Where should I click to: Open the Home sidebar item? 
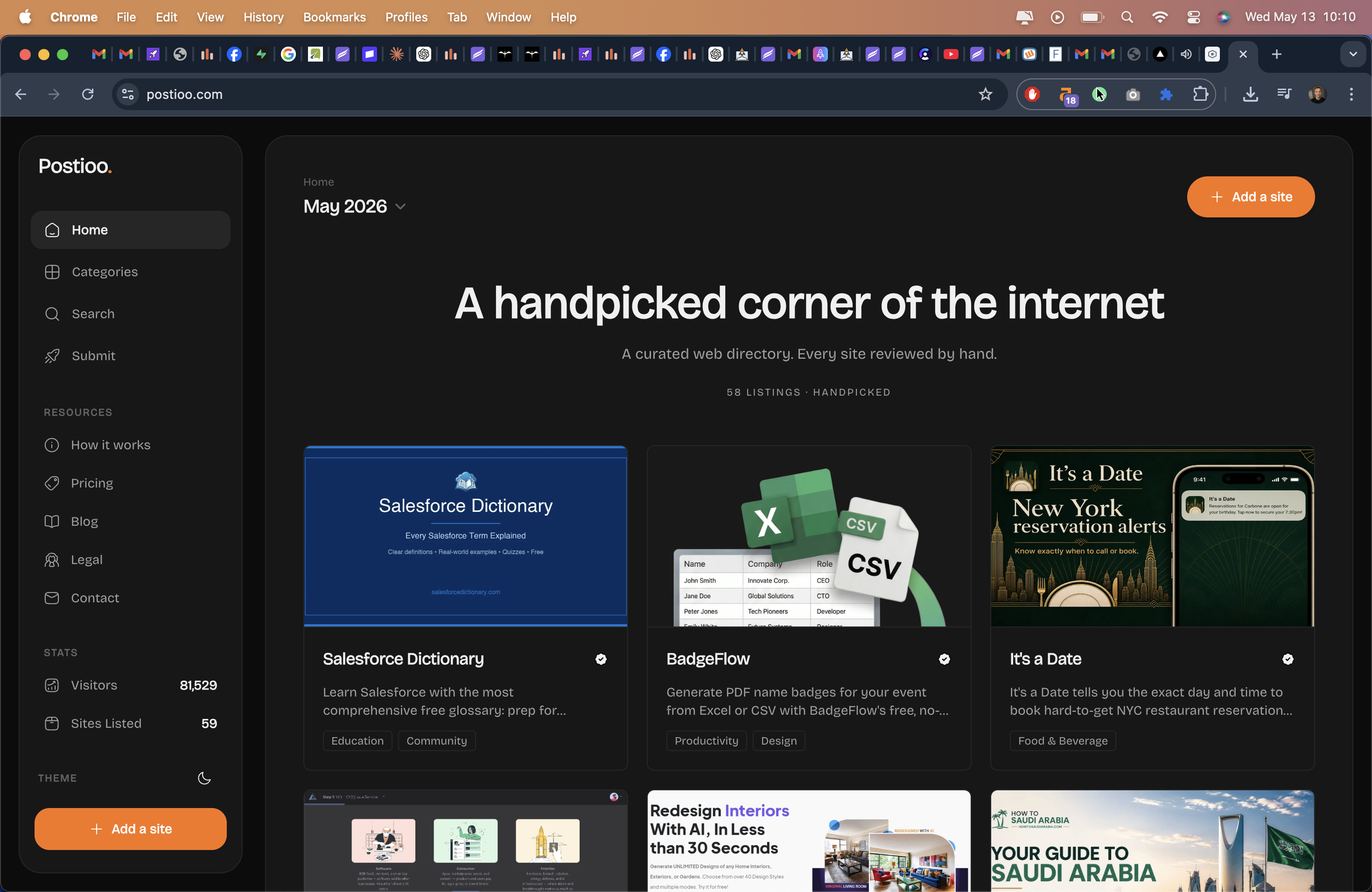pos(130,230)
